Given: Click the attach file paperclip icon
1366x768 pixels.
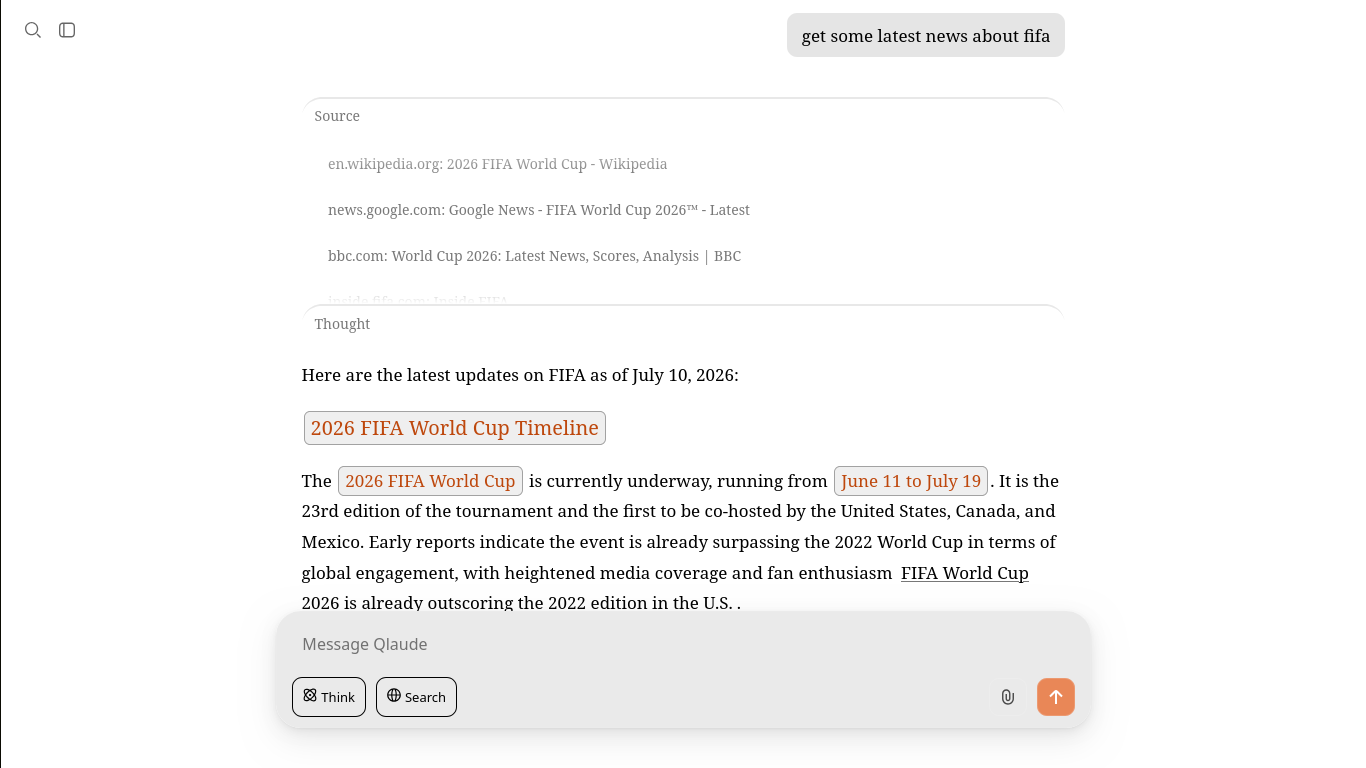Looking at the screenshot, I should (x=1007, y=697).
